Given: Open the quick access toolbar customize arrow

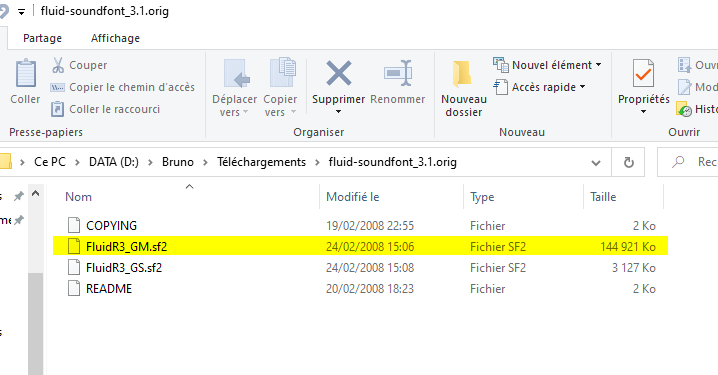Looking at the screenshot, I should coord(21,12).
